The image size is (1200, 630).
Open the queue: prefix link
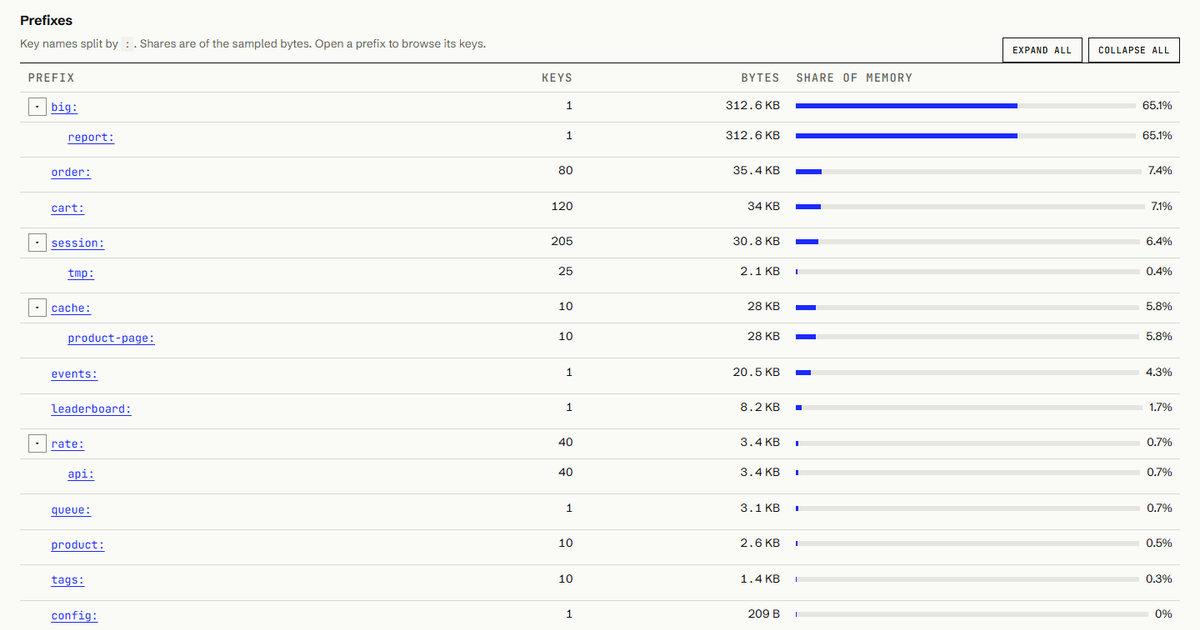point(71,510)
